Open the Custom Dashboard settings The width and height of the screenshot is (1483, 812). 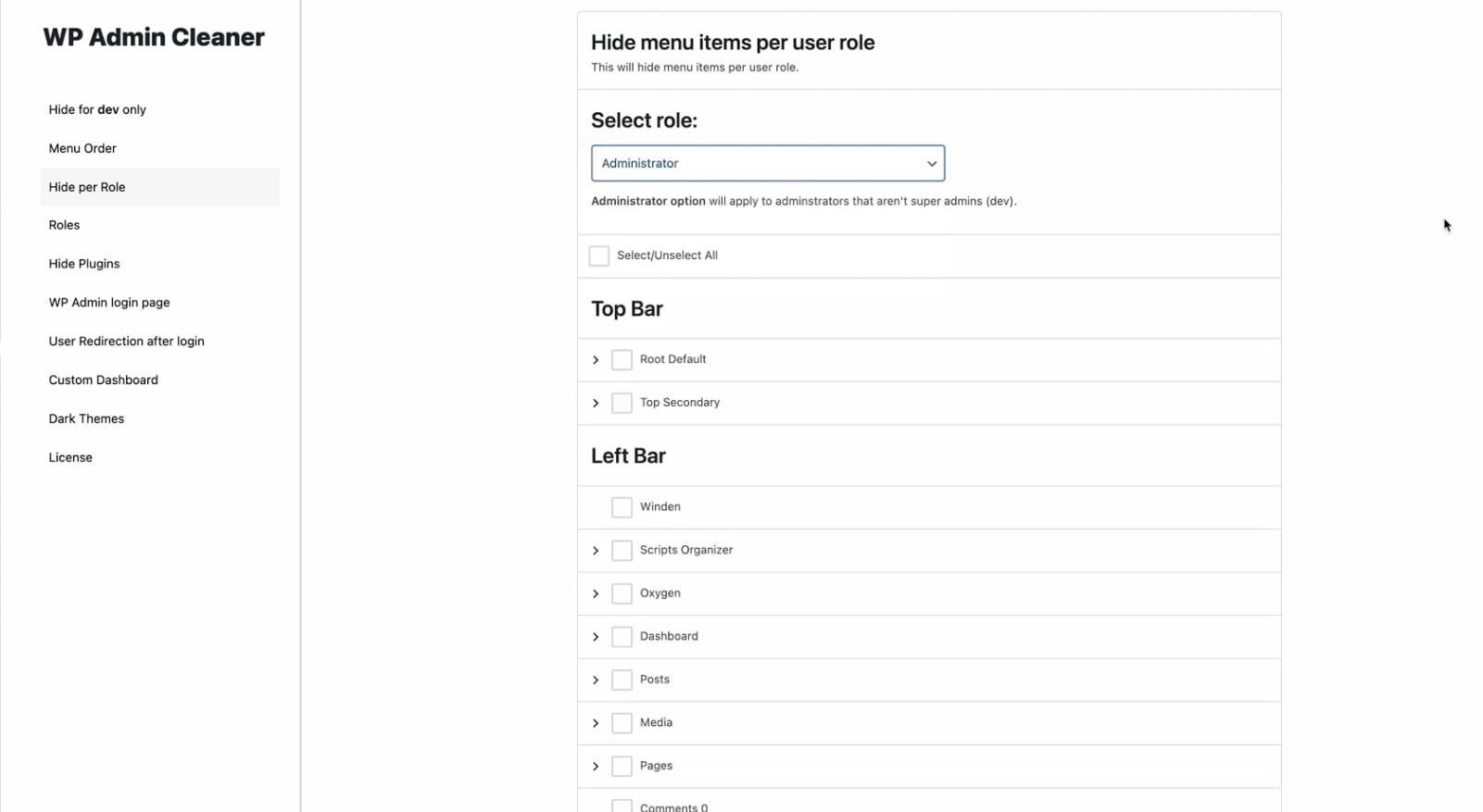tap(103, 380)
